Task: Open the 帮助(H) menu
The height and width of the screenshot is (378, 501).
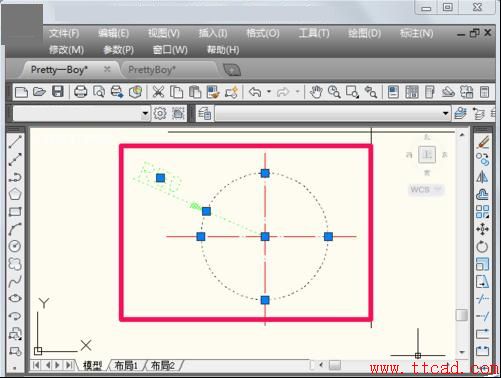Action: (223, 50)
